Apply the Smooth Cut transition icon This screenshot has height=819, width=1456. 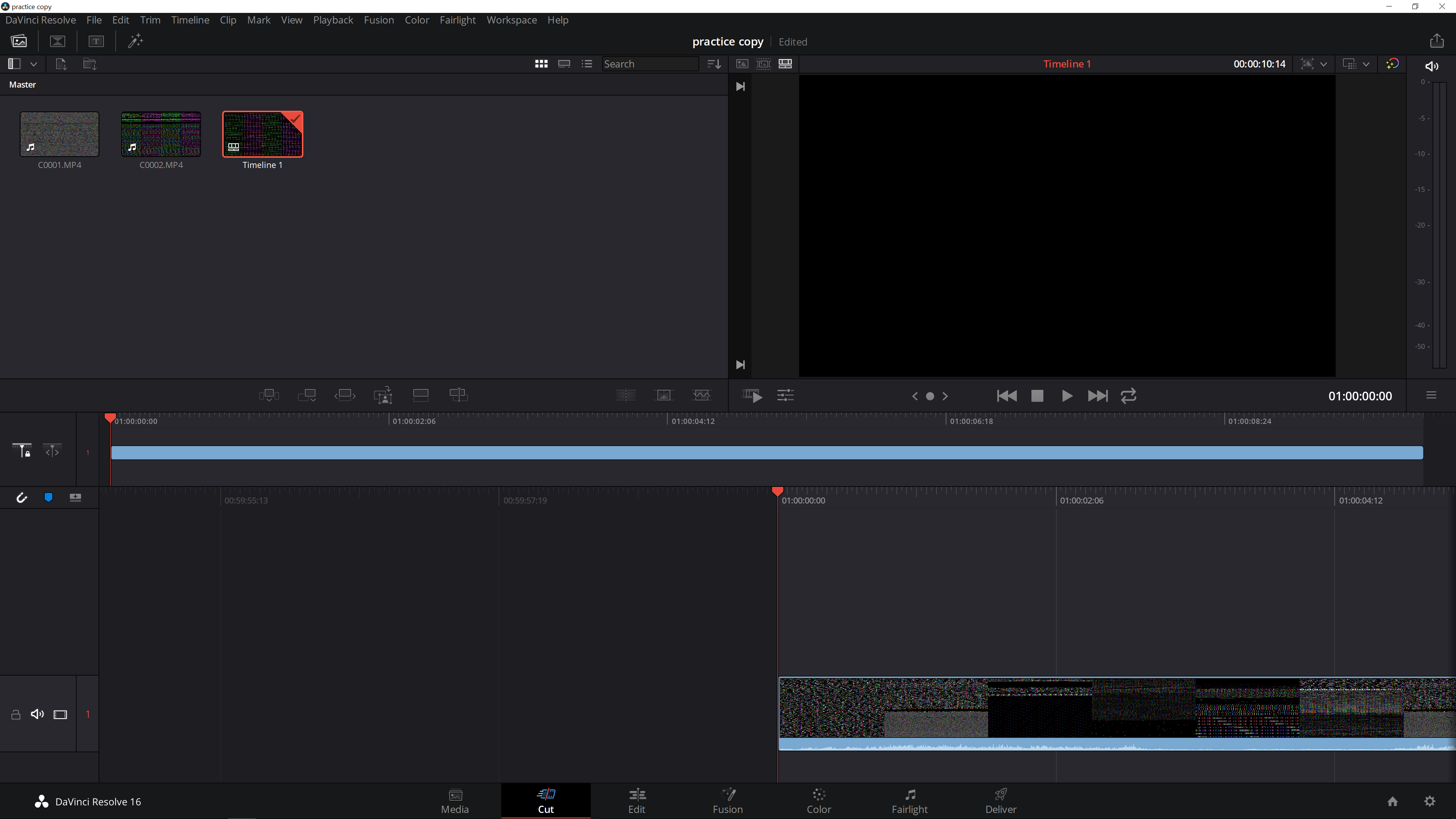point(701,395)
